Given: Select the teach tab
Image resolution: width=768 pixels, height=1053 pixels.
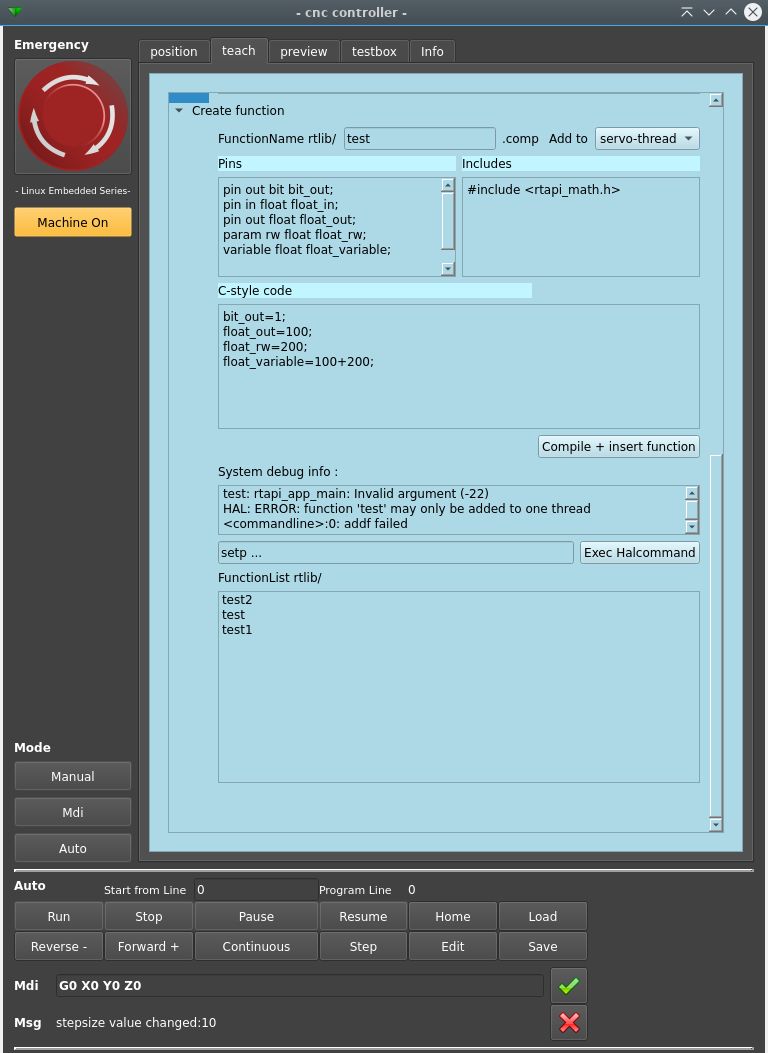Looking at the screenshot, I should click(x=238, y=50).
